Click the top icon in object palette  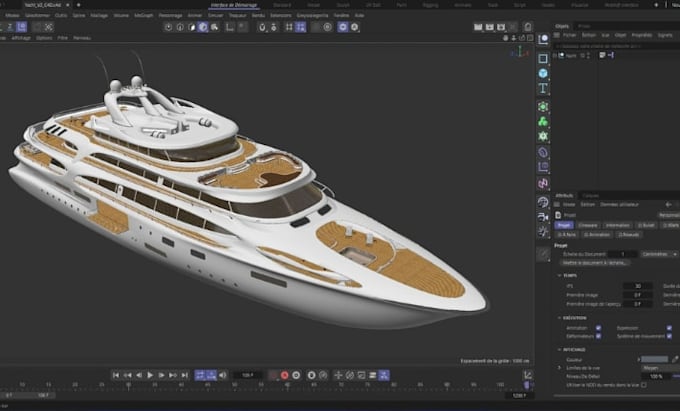(x=543, y=40)
